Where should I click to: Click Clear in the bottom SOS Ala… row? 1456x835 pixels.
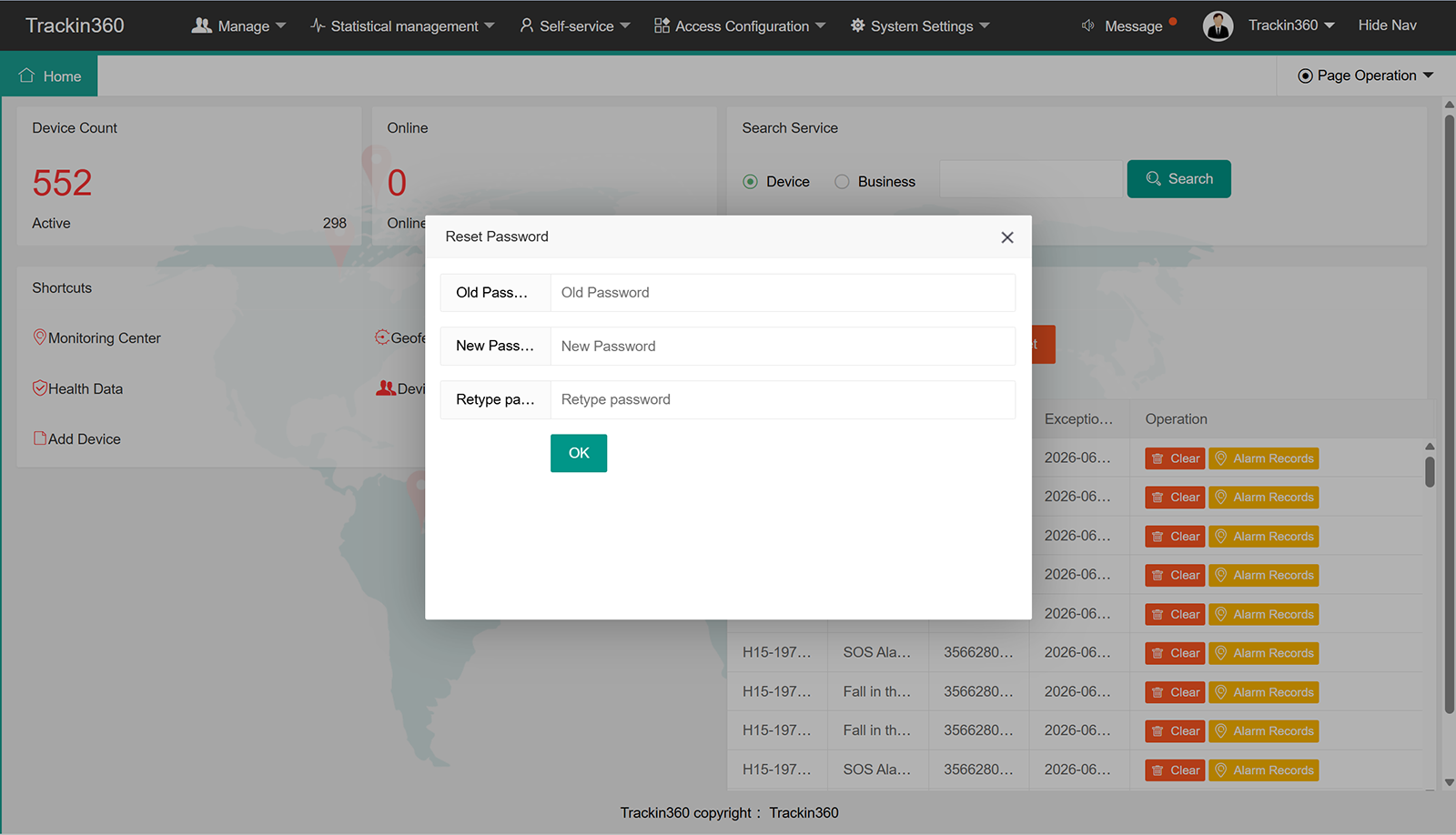1175,770
